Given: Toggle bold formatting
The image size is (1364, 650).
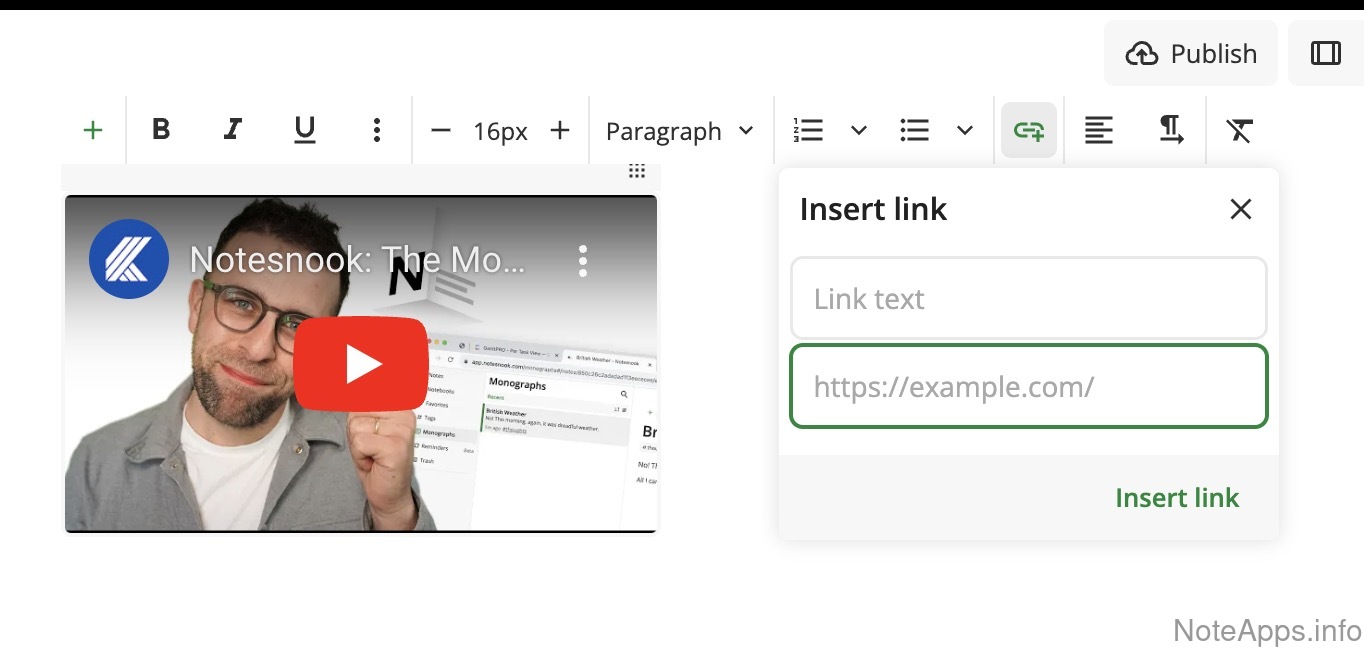Looking at the screenshot, I should pyautogui.click(x=161, y=130).
